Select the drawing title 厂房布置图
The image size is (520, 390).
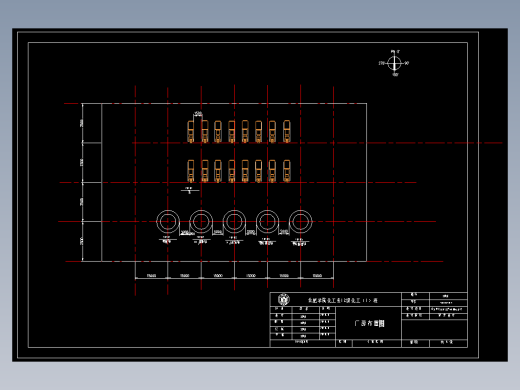[x=369, y=323]
